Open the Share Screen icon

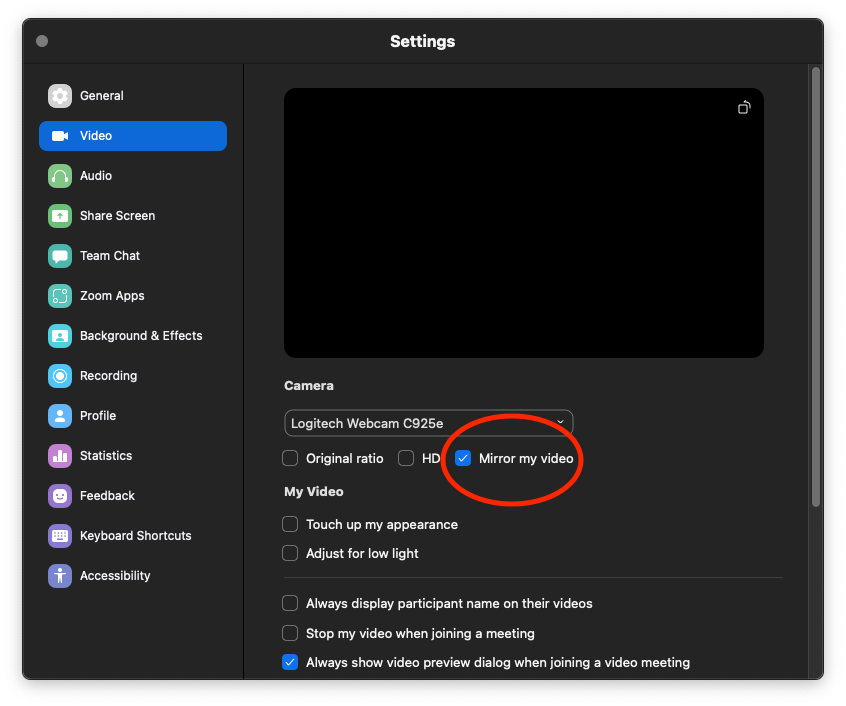tap(60, 216)
